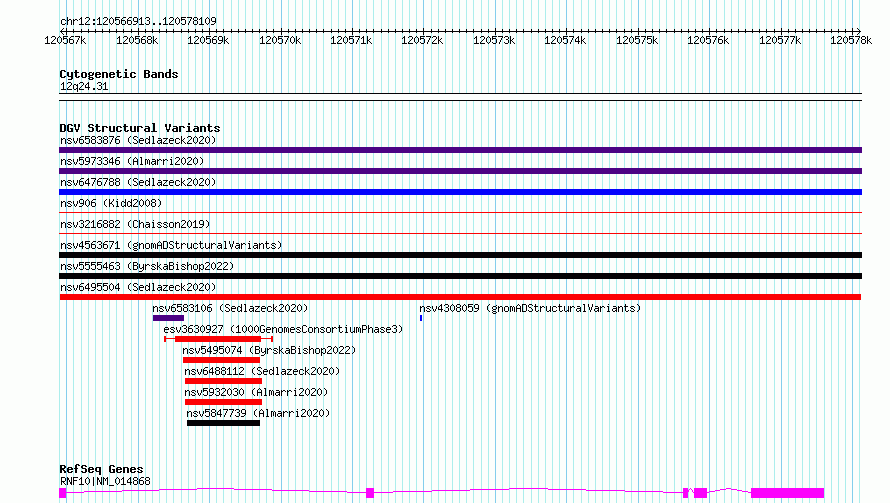The width and height of the screenshot is (890, 503).
Task: Click nsv5555463 (ByrskaBishop2022) label
Action: pyautogui.click(x=147, y=266)
